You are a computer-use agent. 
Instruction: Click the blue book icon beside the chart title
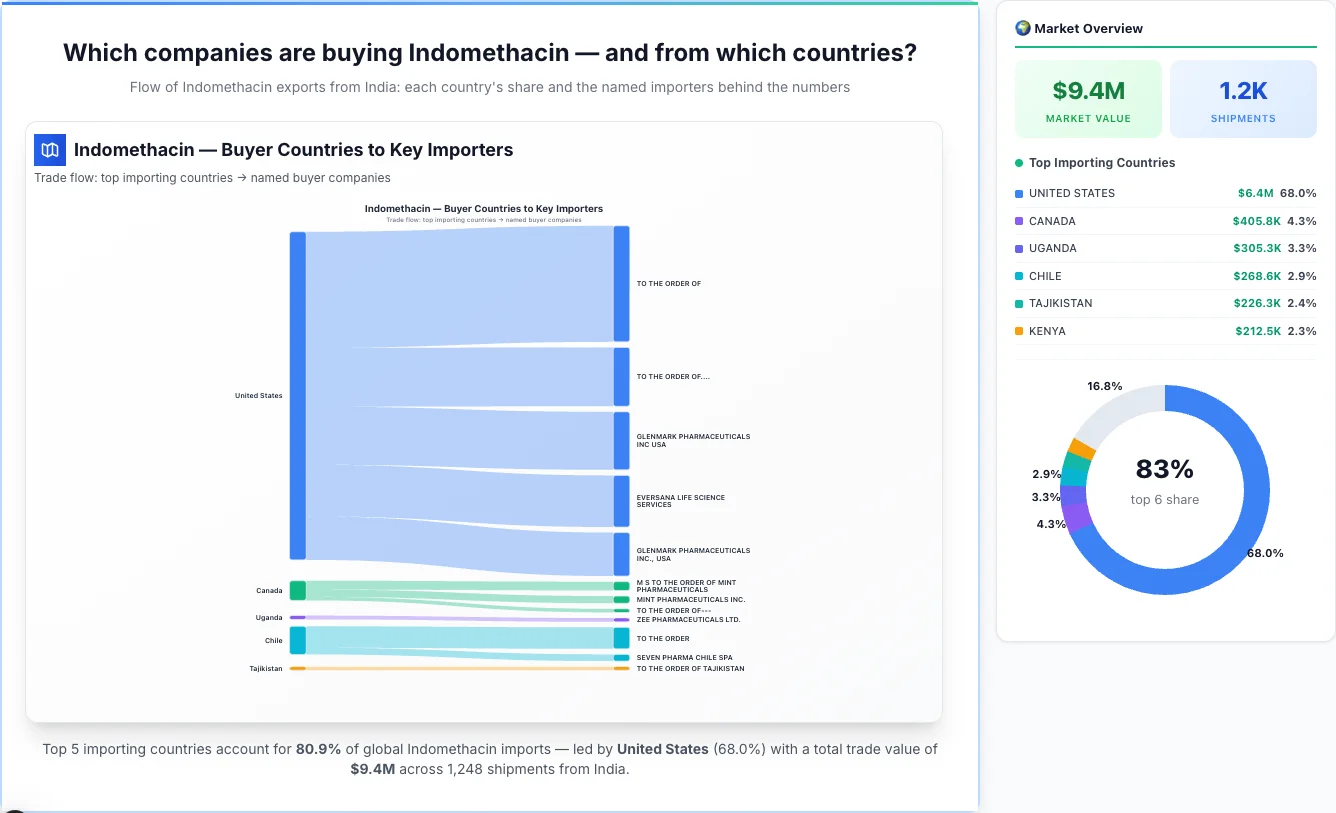[x=48, y=148]
